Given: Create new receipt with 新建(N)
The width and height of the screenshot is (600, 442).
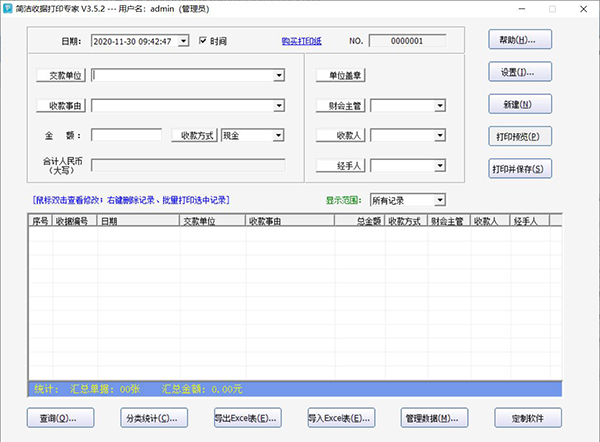Looking at the screenshot, I should click(520, 104).
